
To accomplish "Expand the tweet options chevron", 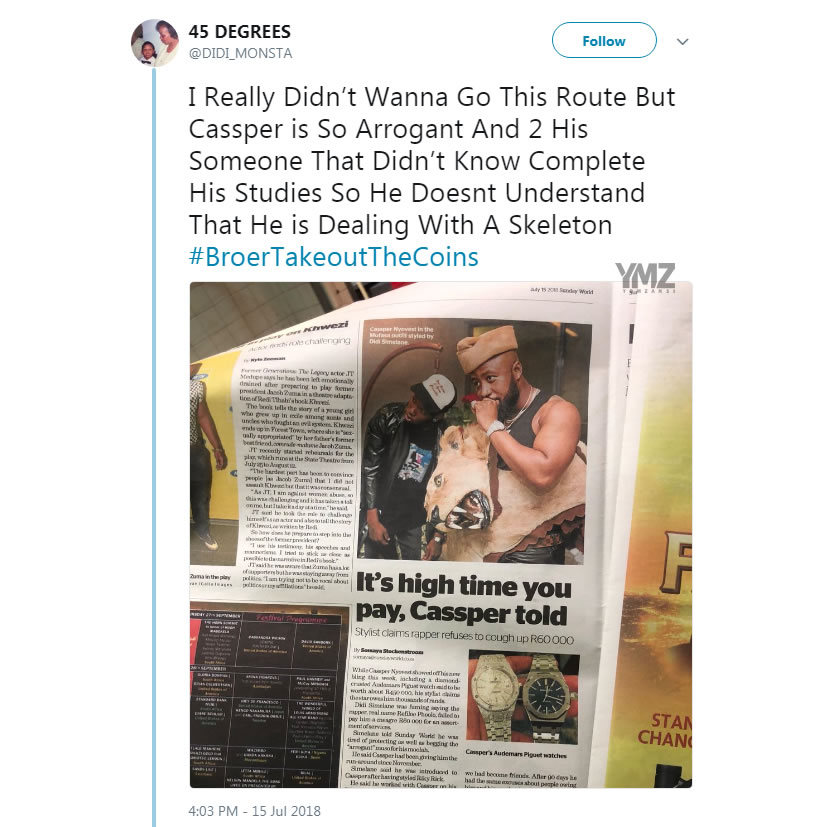I will coord(682,42).
